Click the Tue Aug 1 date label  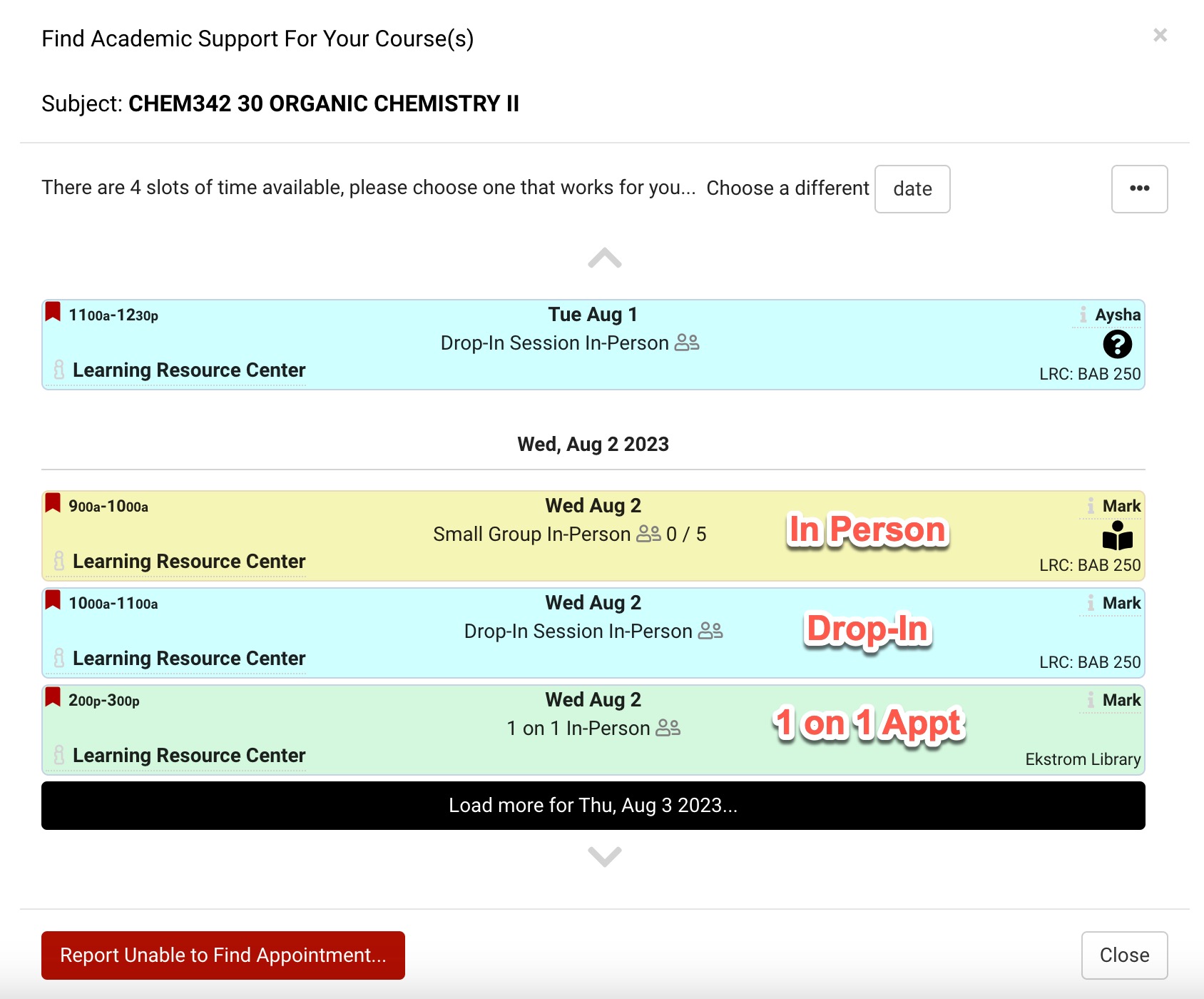(593, 315)
